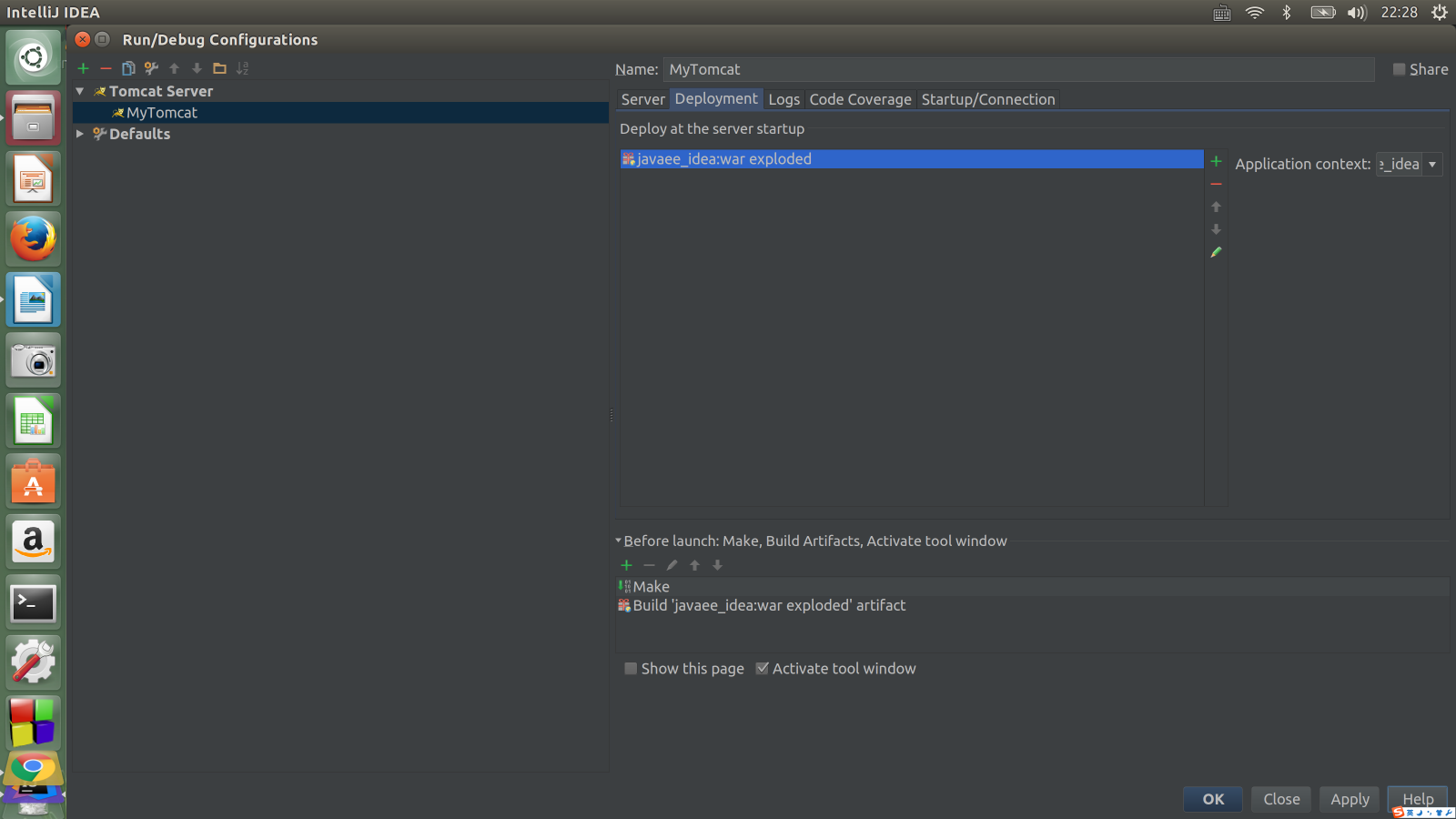Viewport: 1456px width, 819px height.
Task: Enable Show this page checkbox
Action: [x=631, y=668]
